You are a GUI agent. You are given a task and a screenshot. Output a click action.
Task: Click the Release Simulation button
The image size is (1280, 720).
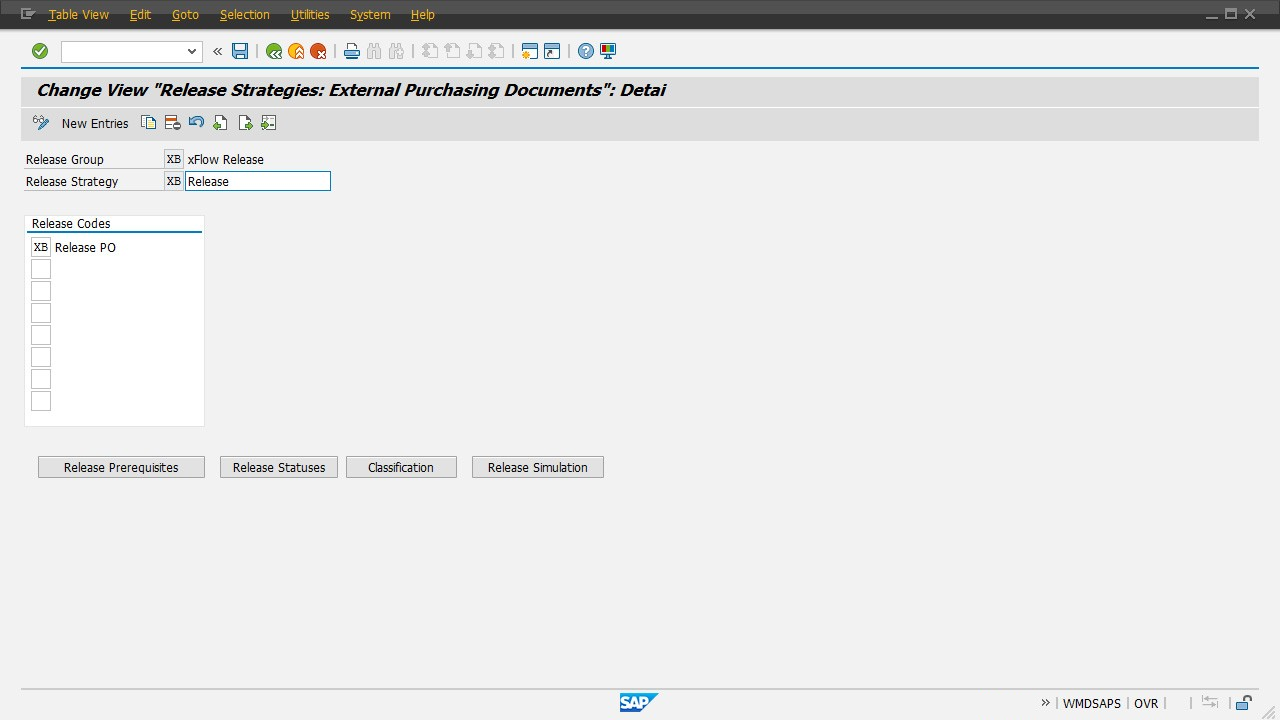537,467
